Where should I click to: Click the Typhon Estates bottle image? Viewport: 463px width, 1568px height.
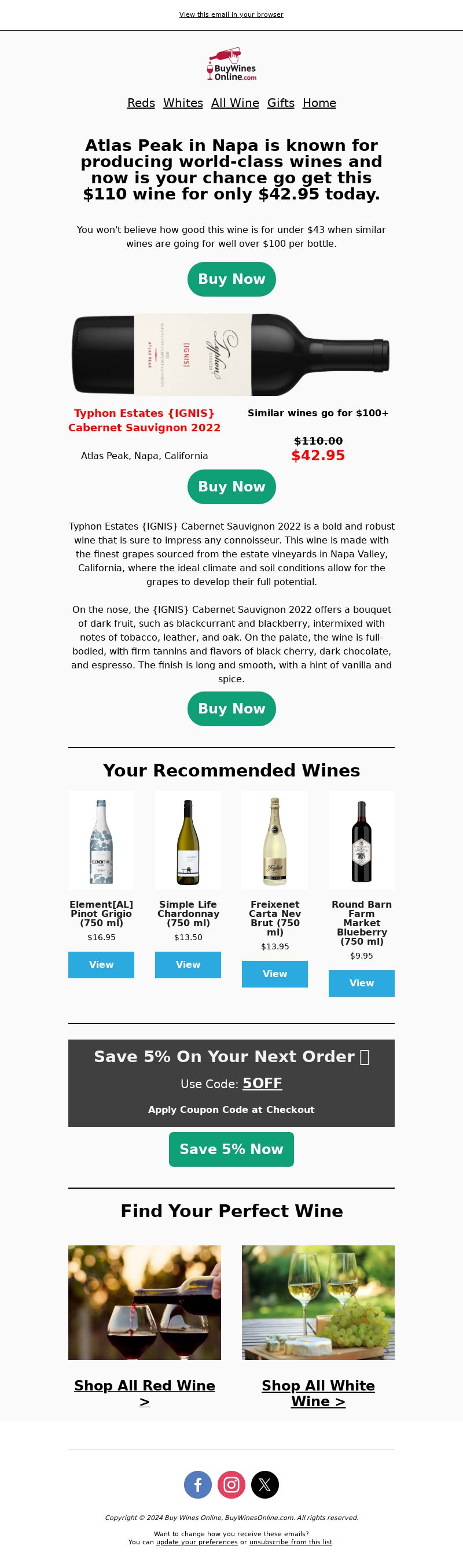point(231,355)
